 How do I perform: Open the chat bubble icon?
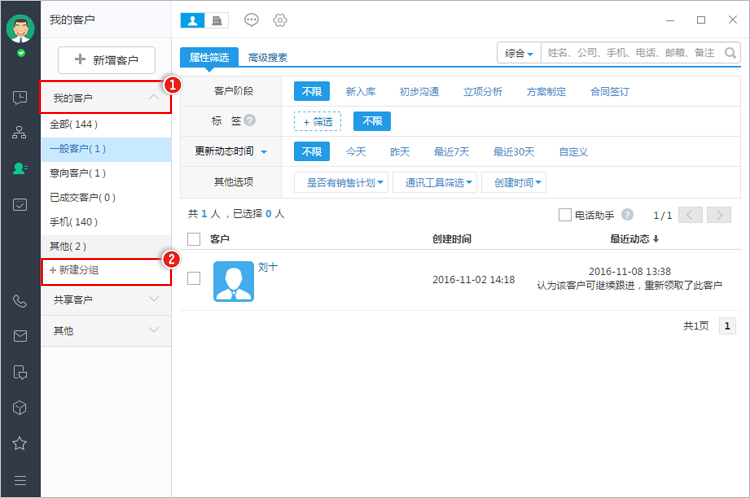coord(252,20)
